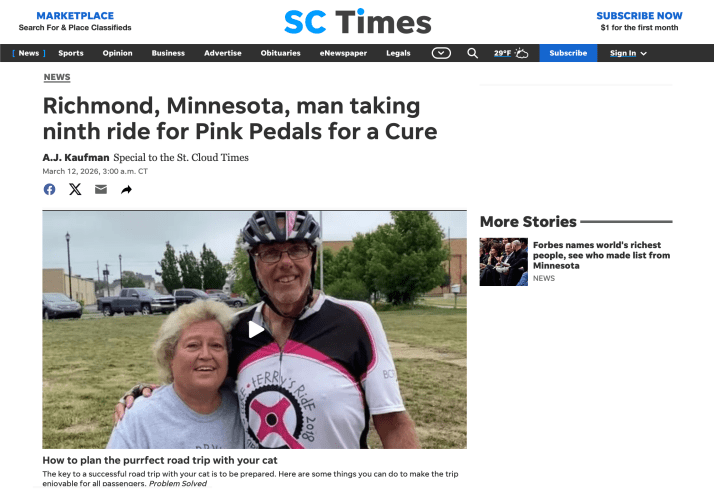Open the Subscribe Now offer link

[x=639, y=21]
